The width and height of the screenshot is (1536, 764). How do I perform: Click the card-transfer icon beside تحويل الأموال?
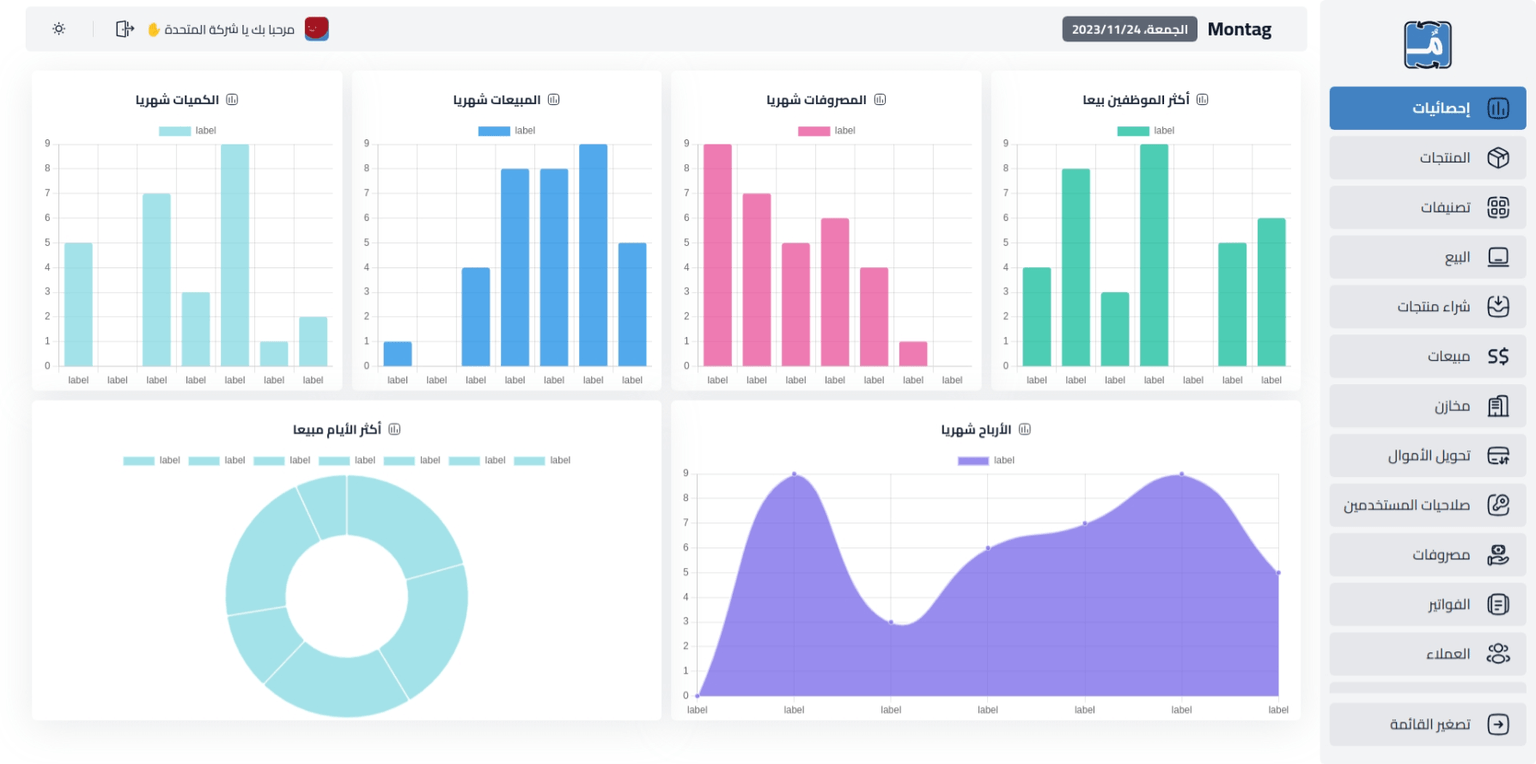pos(1498,455)
